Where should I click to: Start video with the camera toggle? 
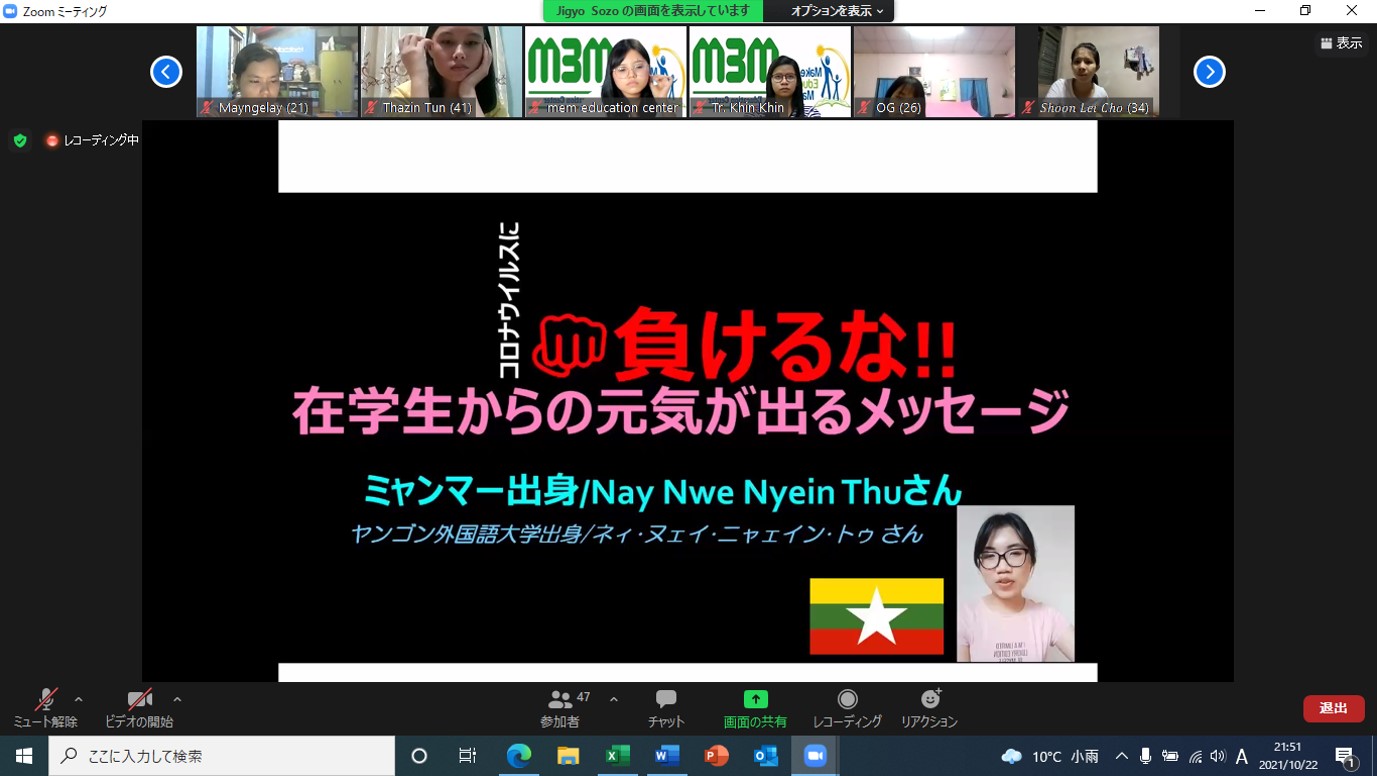[139, 700]
